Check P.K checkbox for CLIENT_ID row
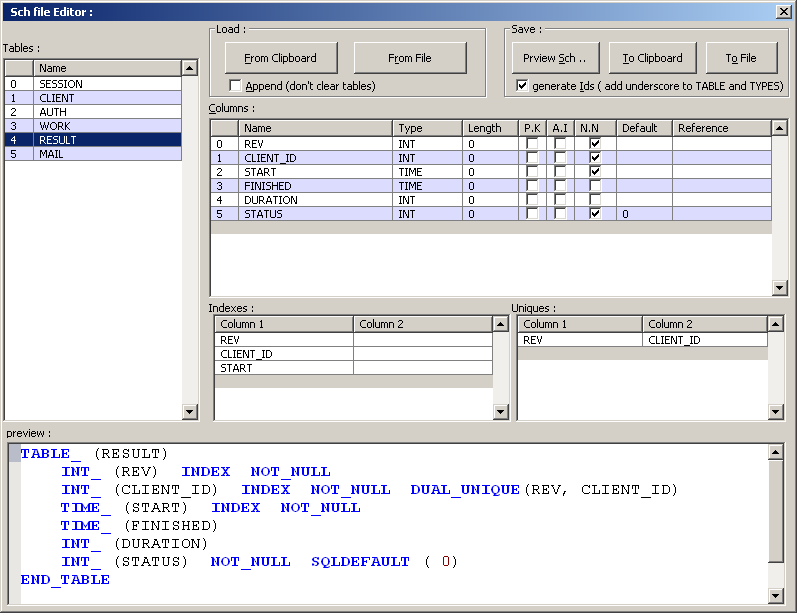Image resolution: width=797 pixels, height=613 pixels. [x=532, y=158]
